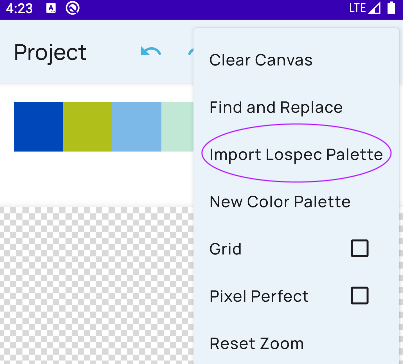Image resolution: width=403 pixels, height=364 pixels.
Task: Tap the undo arrow icon
Action: click(x=151, y=52)
